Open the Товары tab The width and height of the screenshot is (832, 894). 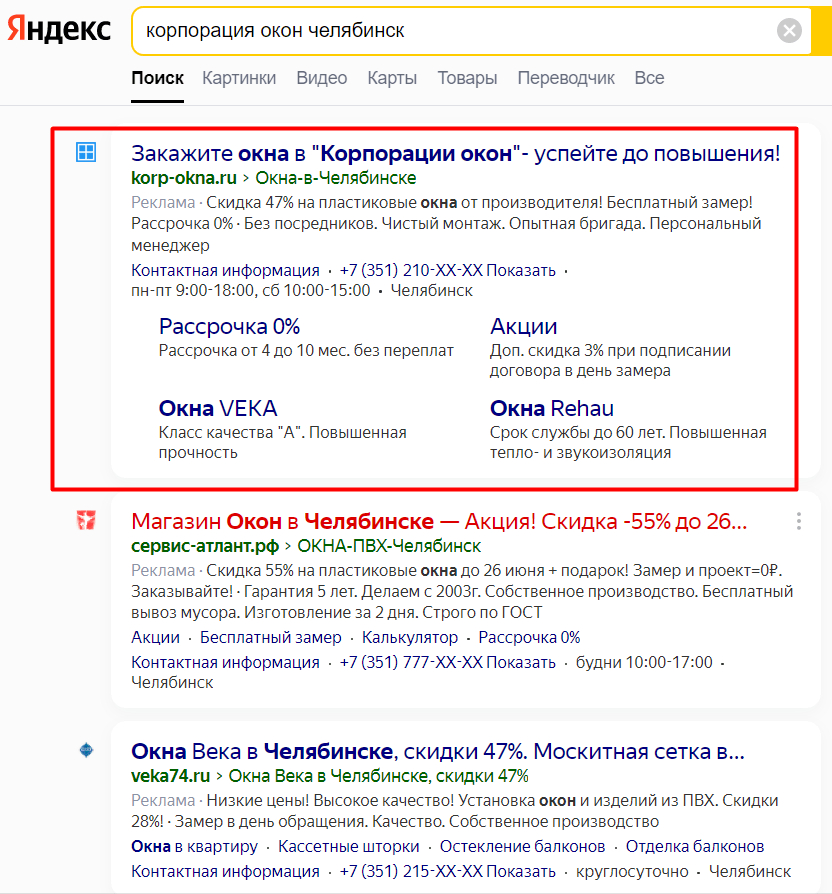(x=467, y=78)
